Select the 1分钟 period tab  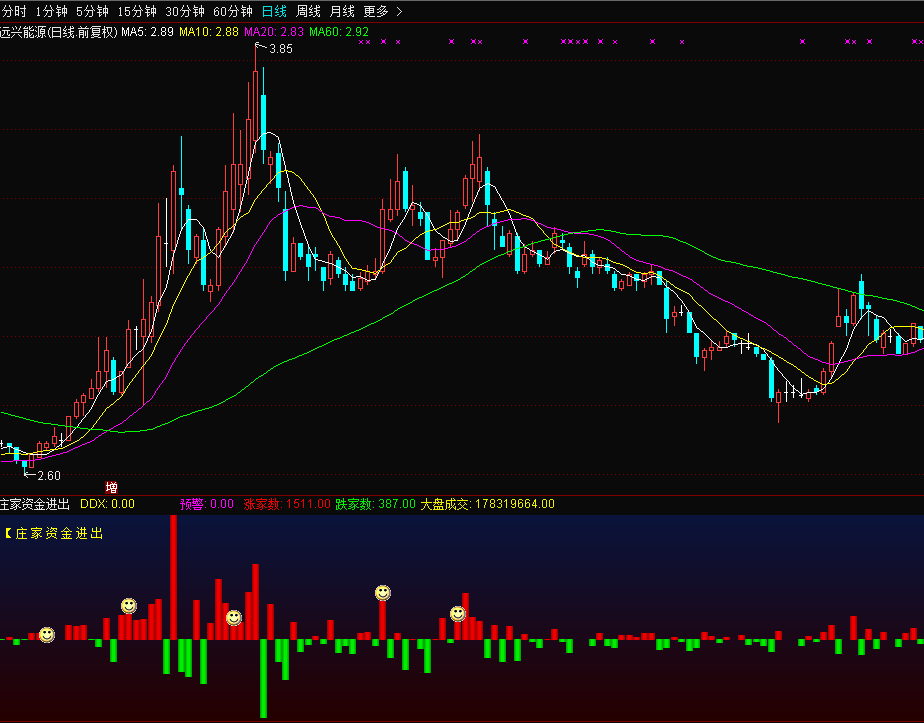pyautogui.click(x=51, y=11)
